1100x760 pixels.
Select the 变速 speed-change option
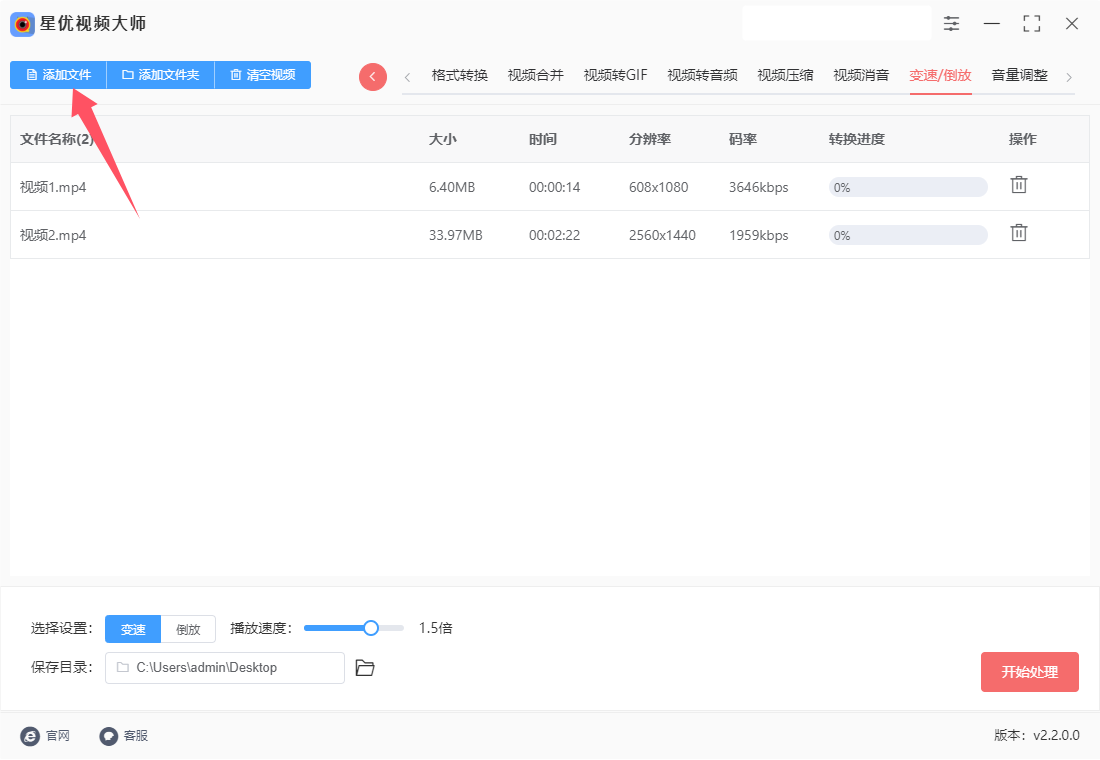pos(133,629)
